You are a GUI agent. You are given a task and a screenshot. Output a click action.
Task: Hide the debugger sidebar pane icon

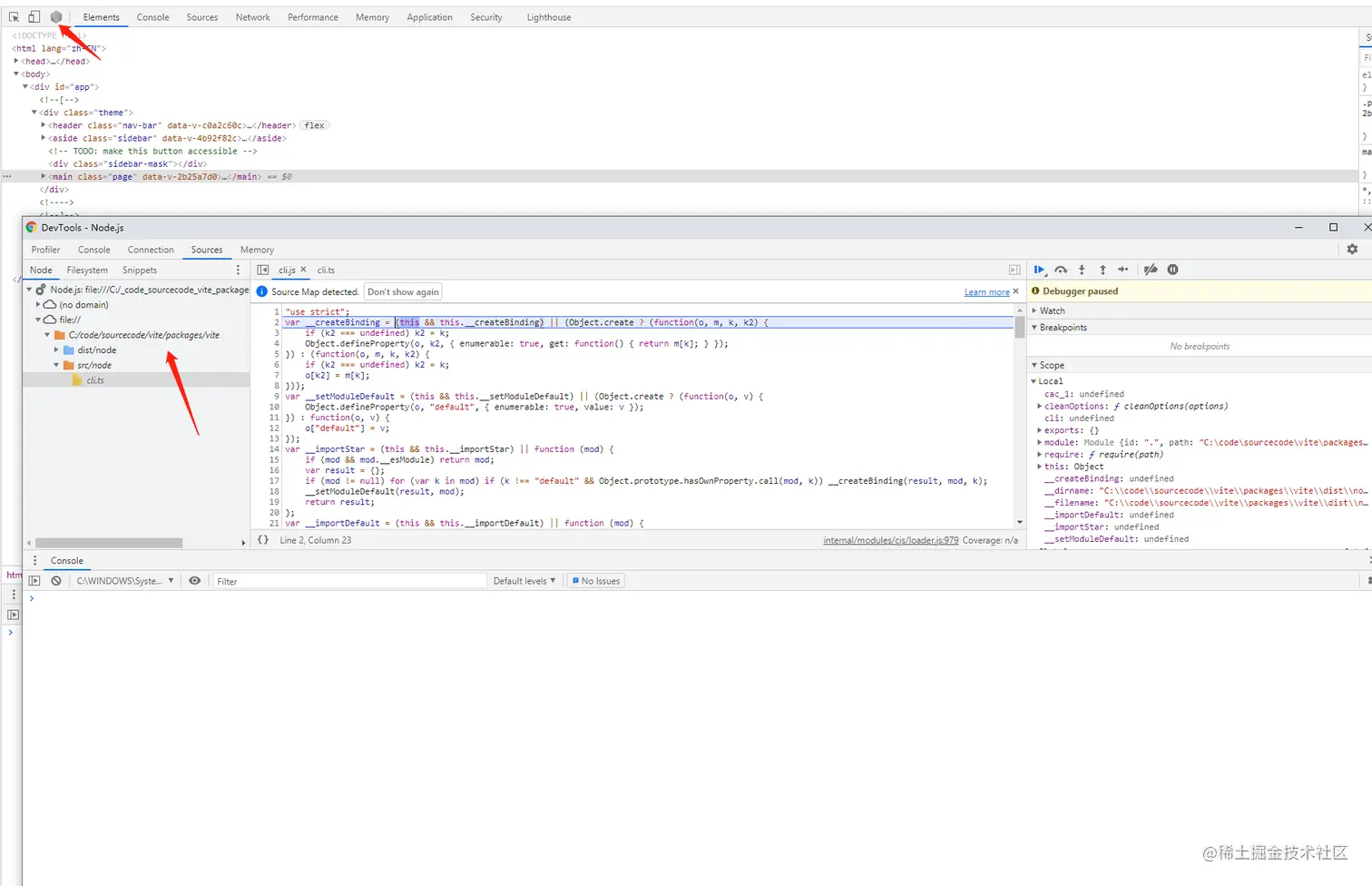pos(1014,270)
